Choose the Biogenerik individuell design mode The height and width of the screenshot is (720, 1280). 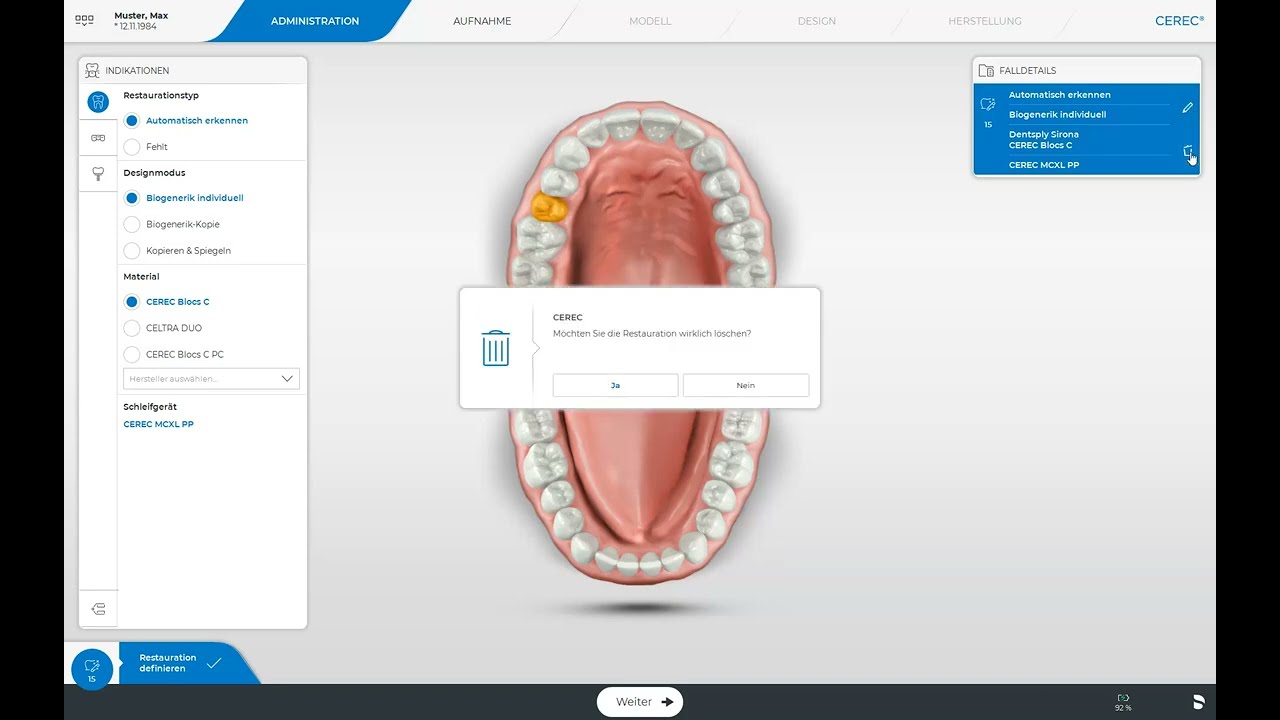(x=132, y=198)
